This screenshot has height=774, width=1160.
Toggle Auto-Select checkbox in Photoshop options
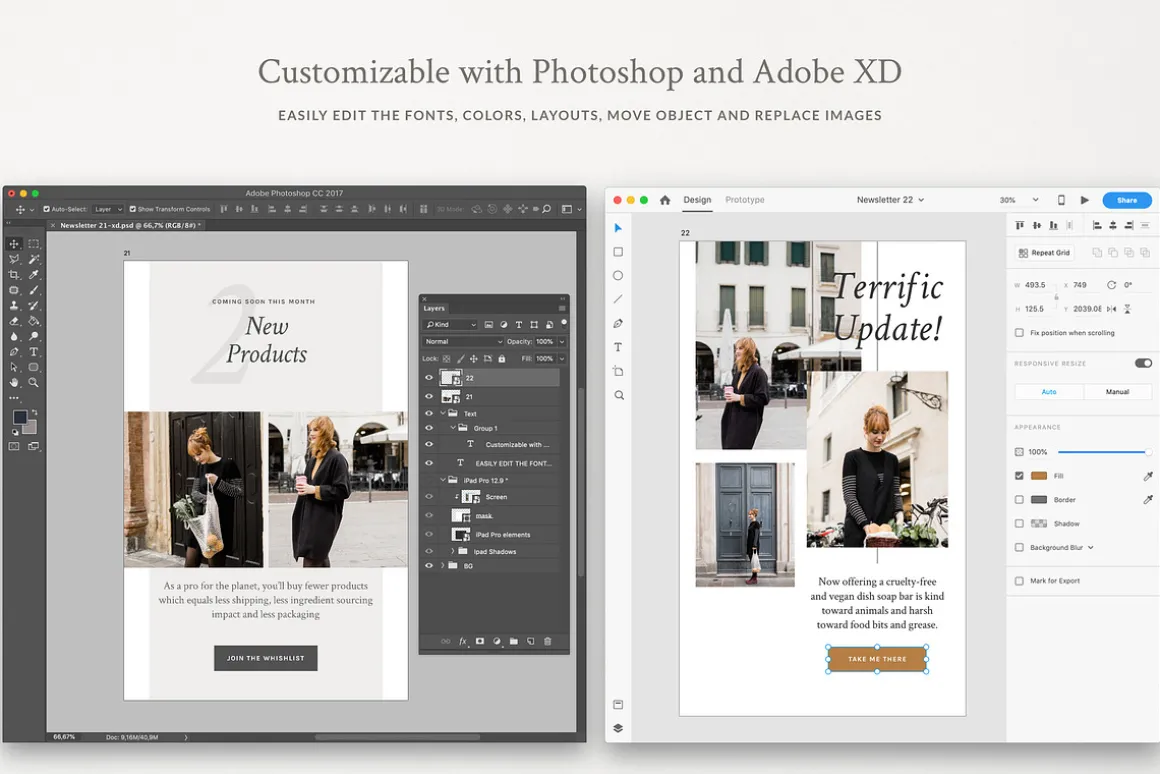pos(47,209)
